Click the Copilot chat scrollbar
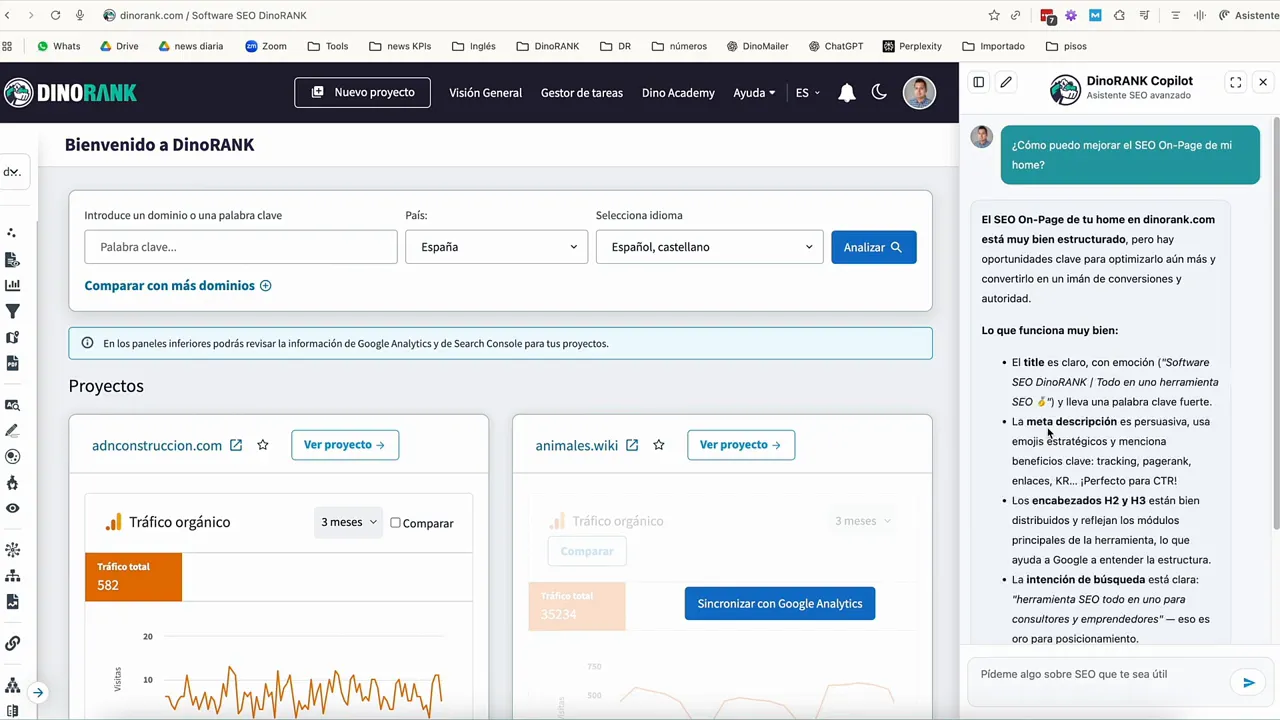1280x720 pixels. (x=1275, y=320)
